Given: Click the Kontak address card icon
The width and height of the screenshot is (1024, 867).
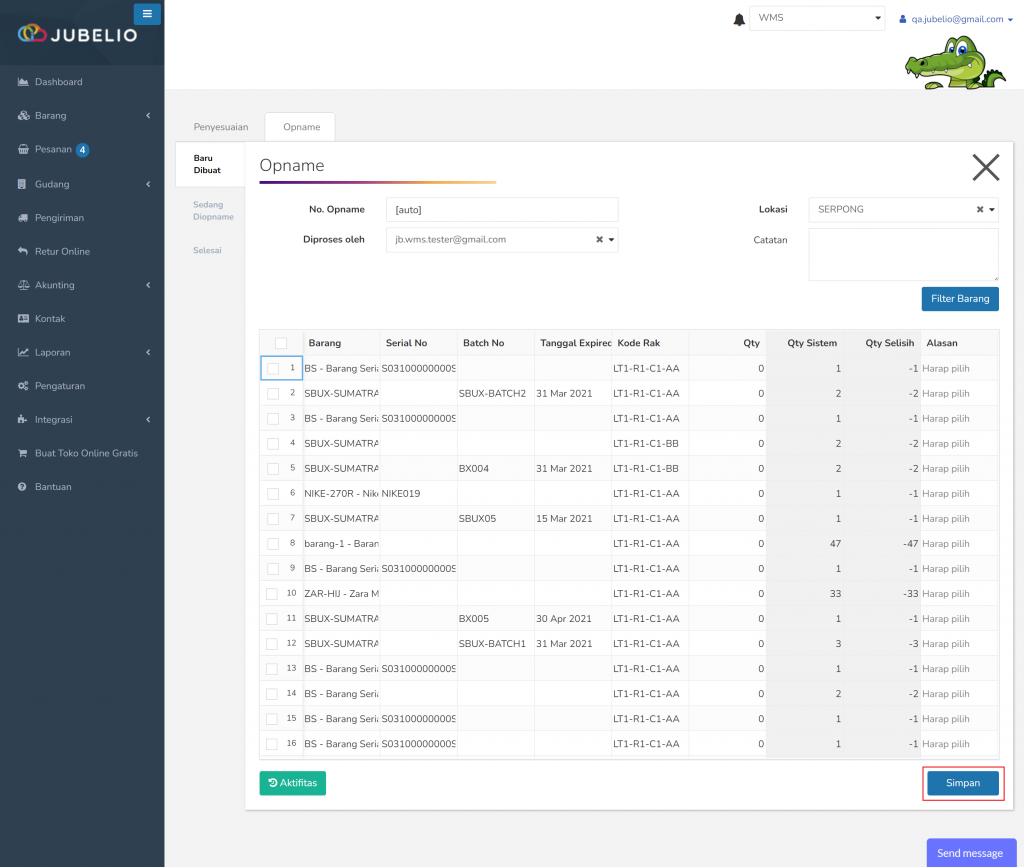Looking at the screenshot, I should coord(23,319).
